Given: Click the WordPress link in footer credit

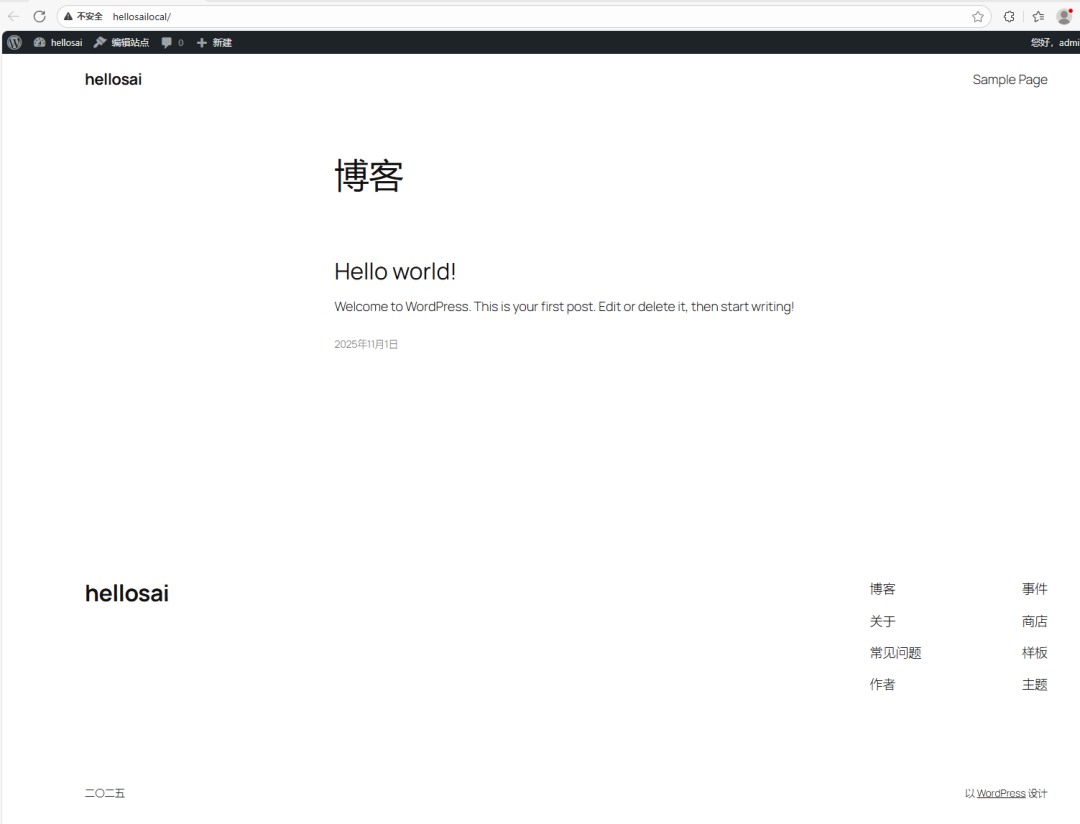Looking at the screenshot, I should (x=1001, y=793).
